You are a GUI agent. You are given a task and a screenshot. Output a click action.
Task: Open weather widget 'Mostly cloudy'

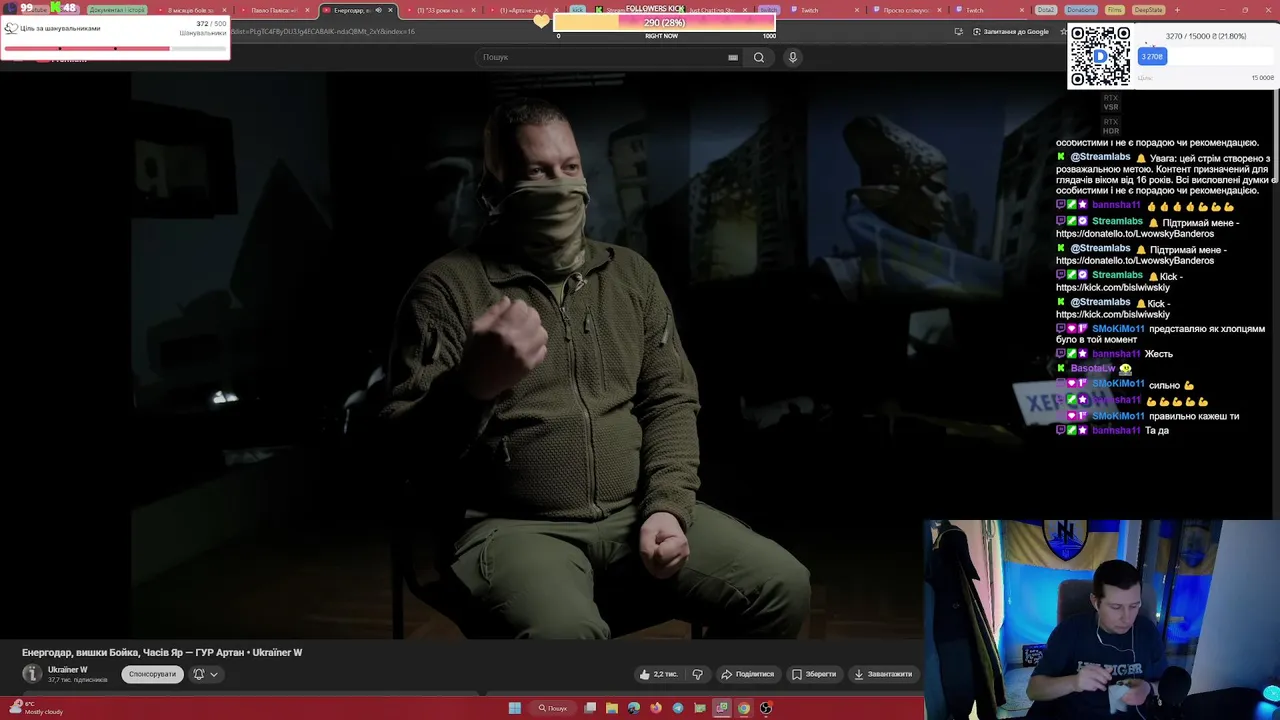[35, 708]
